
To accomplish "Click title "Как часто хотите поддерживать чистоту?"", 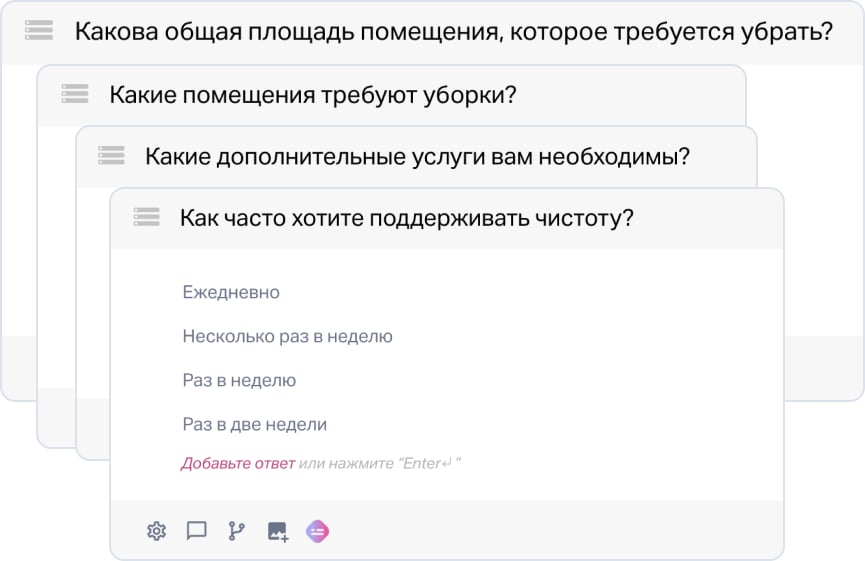I will coord(406,218).
